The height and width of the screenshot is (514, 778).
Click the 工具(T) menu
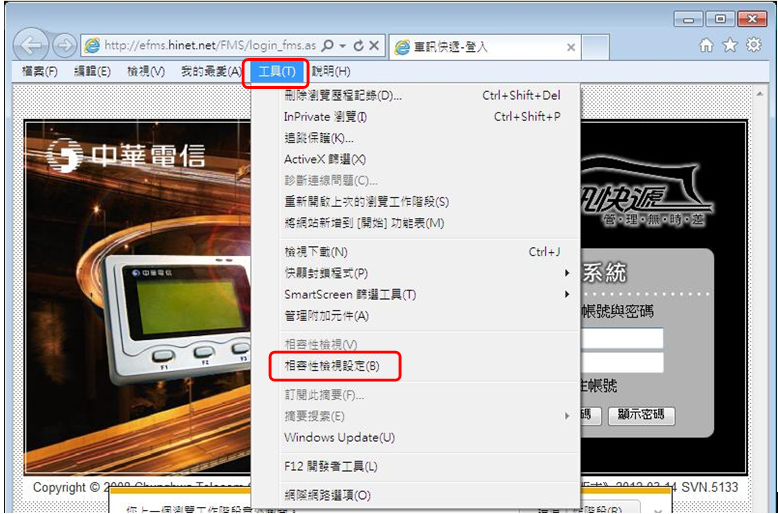(x=276, y=72)
